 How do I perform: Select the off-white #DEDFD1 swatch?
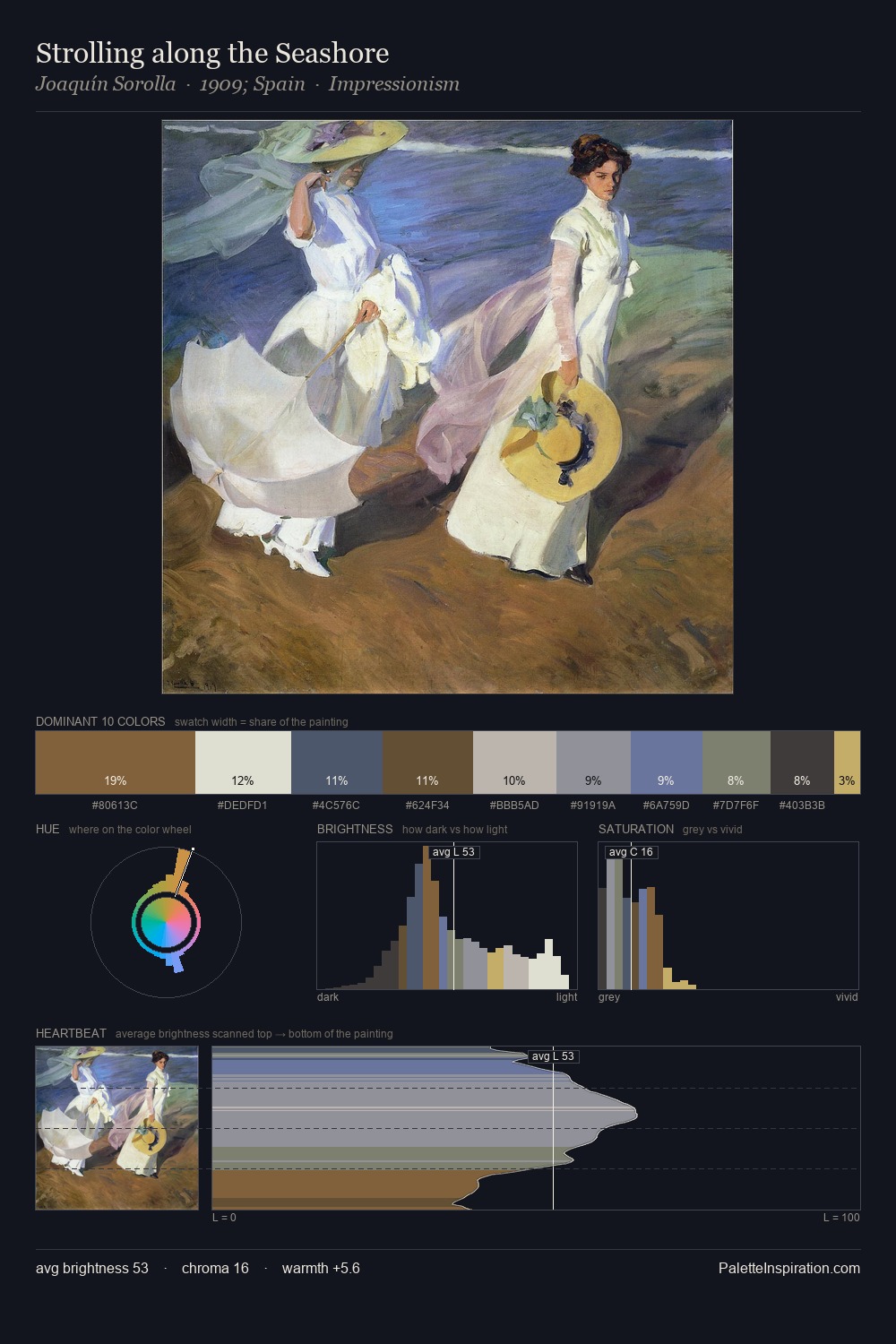pyautogui.click(x=243, y=762)
